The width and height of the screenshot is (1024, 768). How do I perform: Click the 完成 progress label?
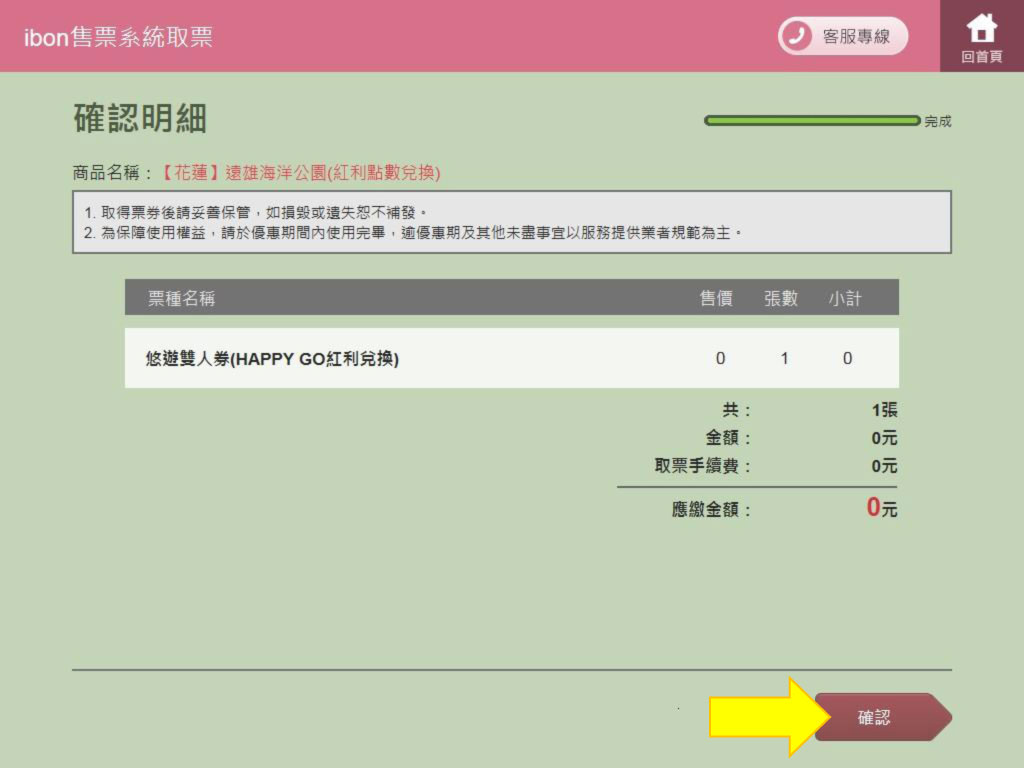pos(938,121)
